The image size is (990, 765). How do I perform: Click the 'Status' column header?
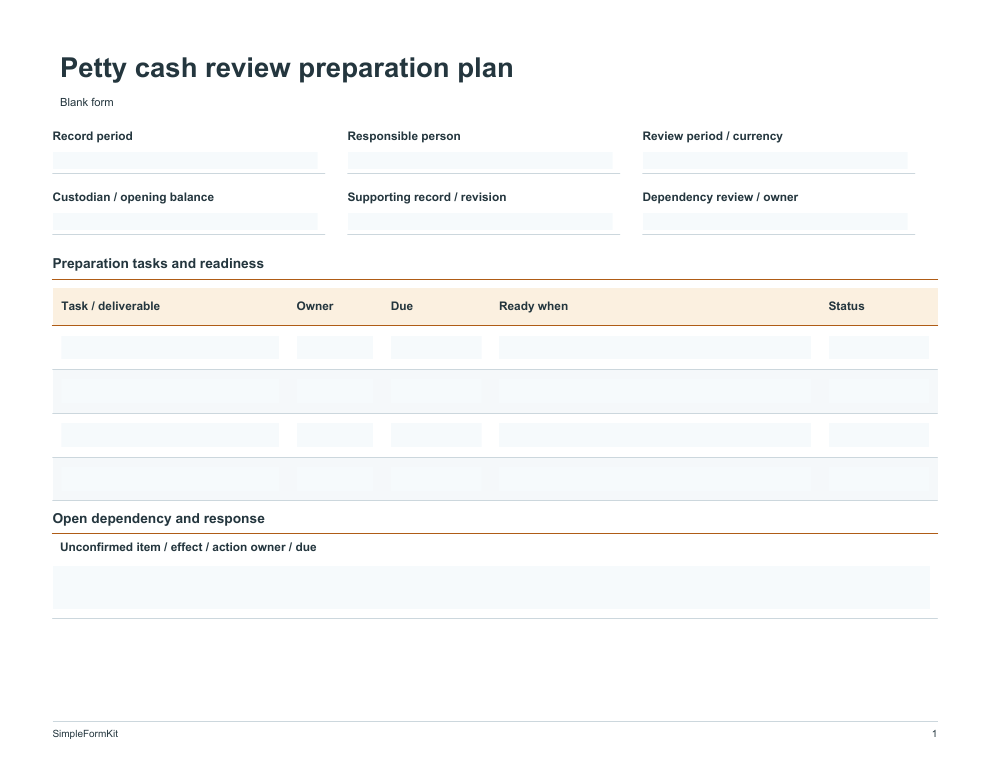846,306
